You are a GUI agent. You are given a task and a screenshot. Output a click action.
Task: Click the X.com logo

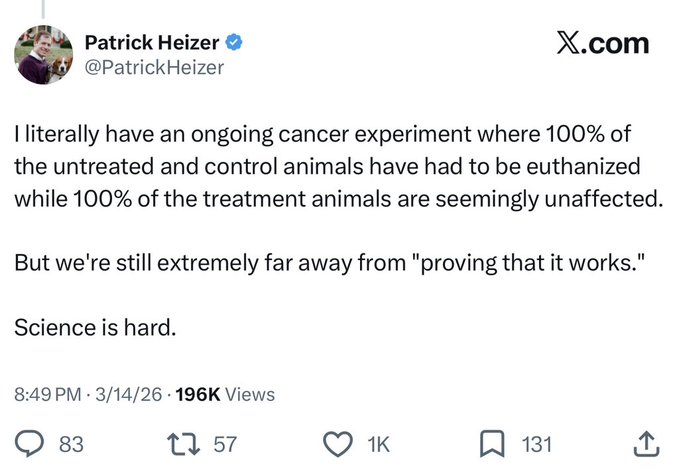coord(602,43)
